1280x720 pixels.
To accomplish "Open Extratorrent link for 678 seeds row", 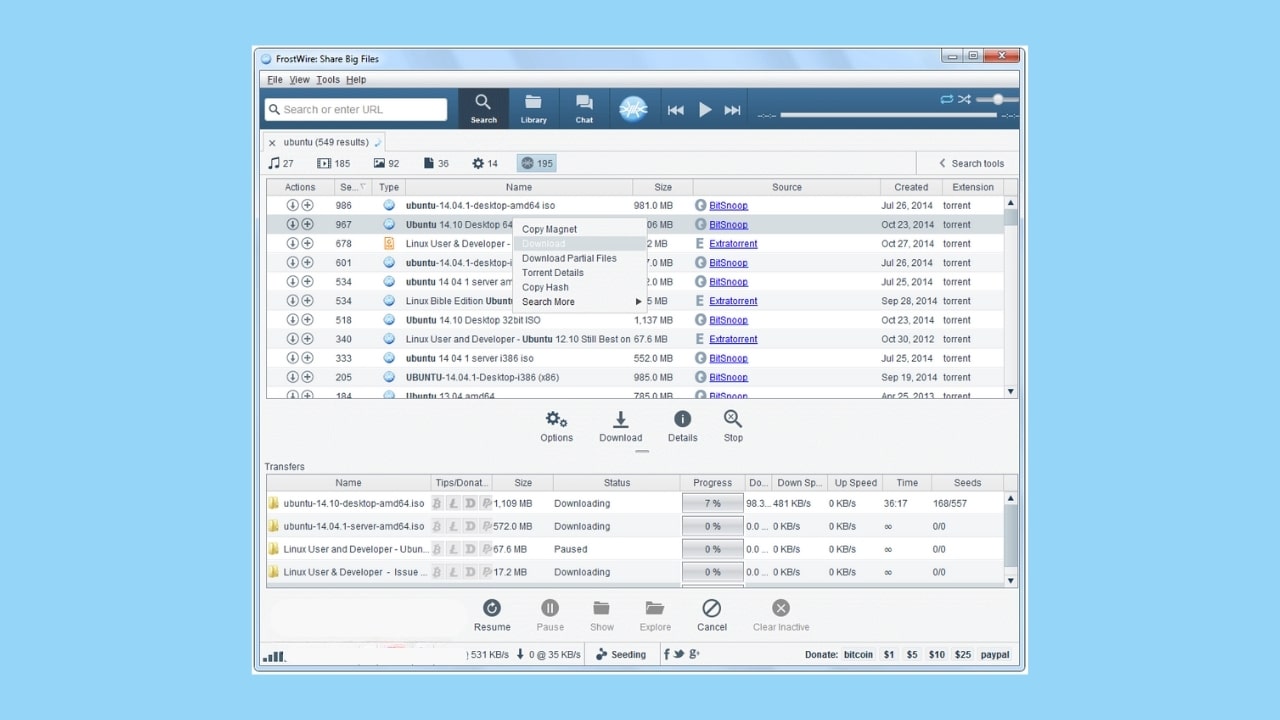I will pos(733,244).
